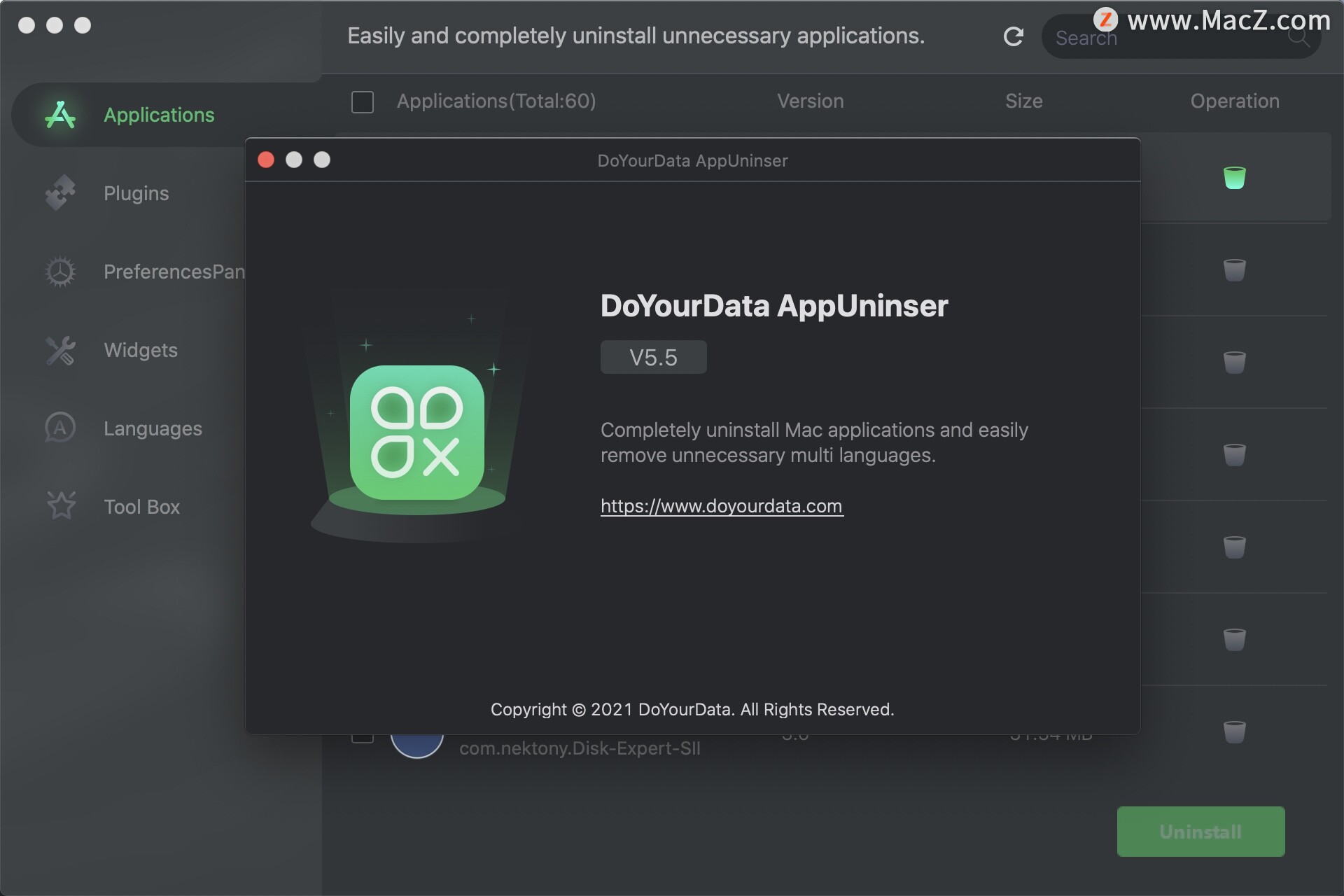The height and width of the screenshot is (896, 1344).
Task: Click the trash icon in Disk-Expert row
Action: [x=1235, y=731]
